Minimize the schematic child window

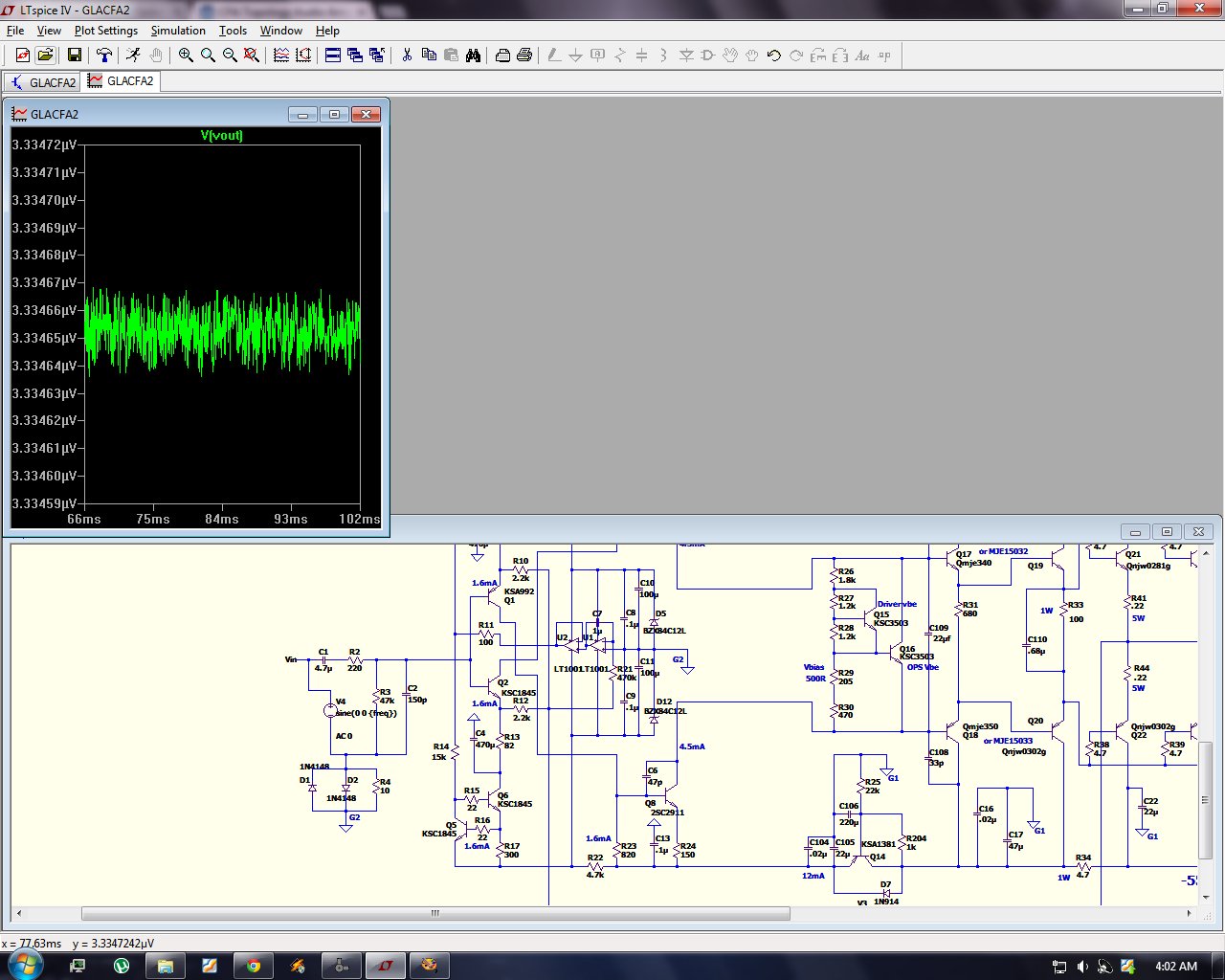tap(1135, 532)
